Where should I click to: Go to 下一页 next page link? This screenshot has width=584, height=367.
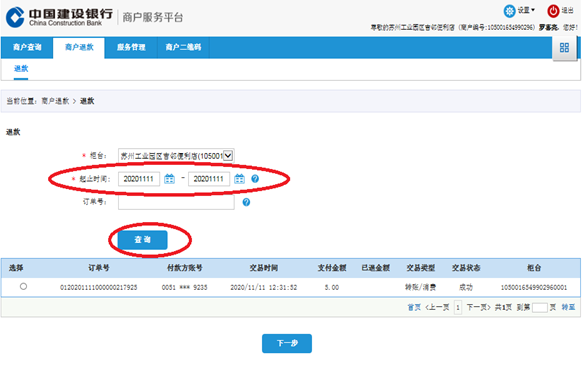479,307
